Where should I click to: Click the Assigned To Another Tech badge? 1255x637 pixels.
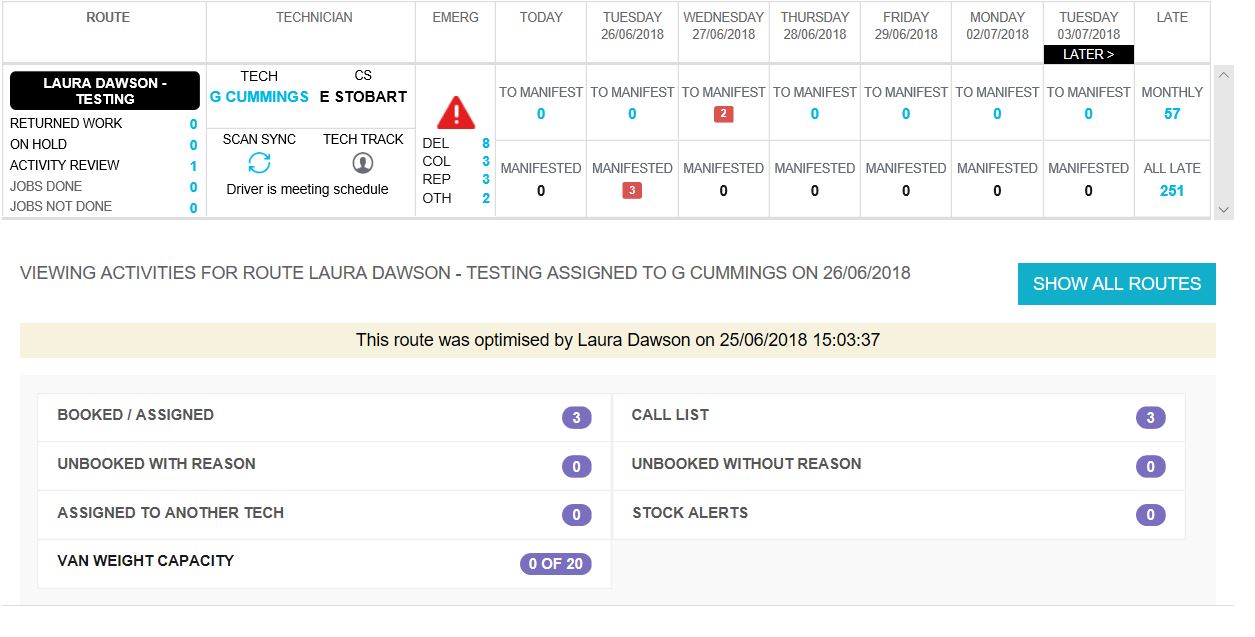pyautogui.click(x=574, y=514)
